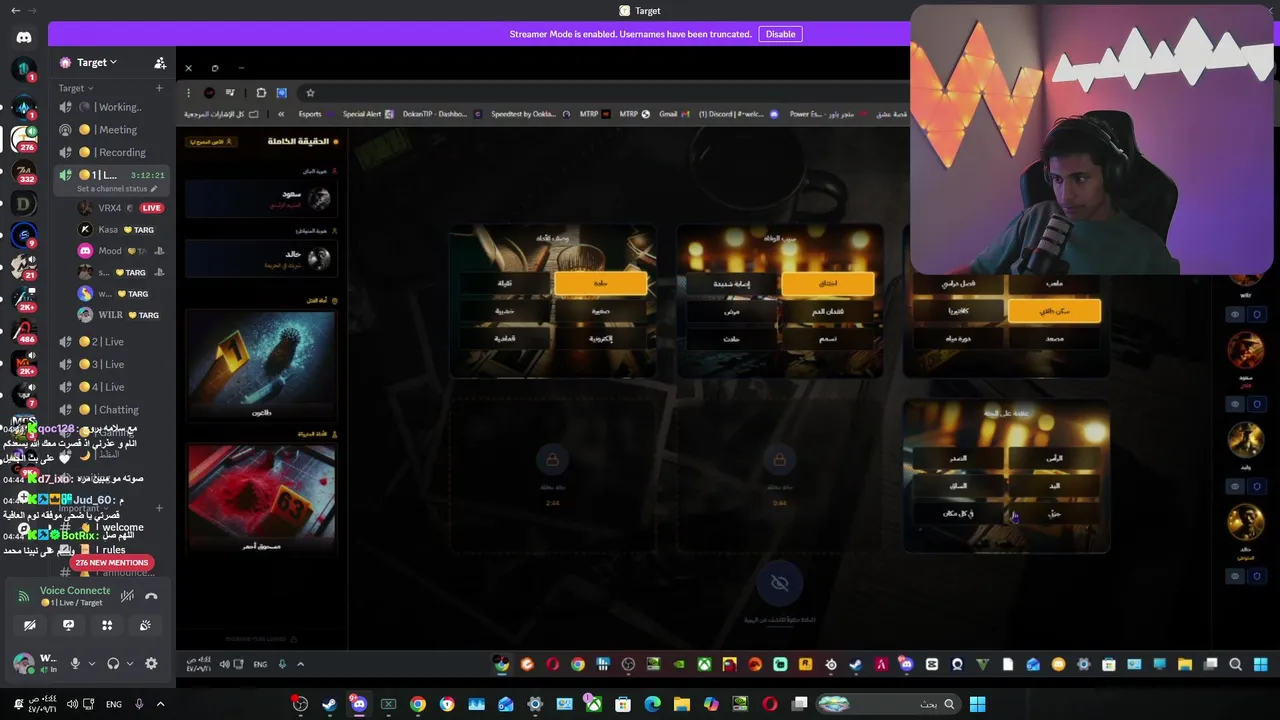The width and height of the screenshot is (1280, 720).
Task: Select the server icon with 486 badge
Action: (x=24, y=331)
